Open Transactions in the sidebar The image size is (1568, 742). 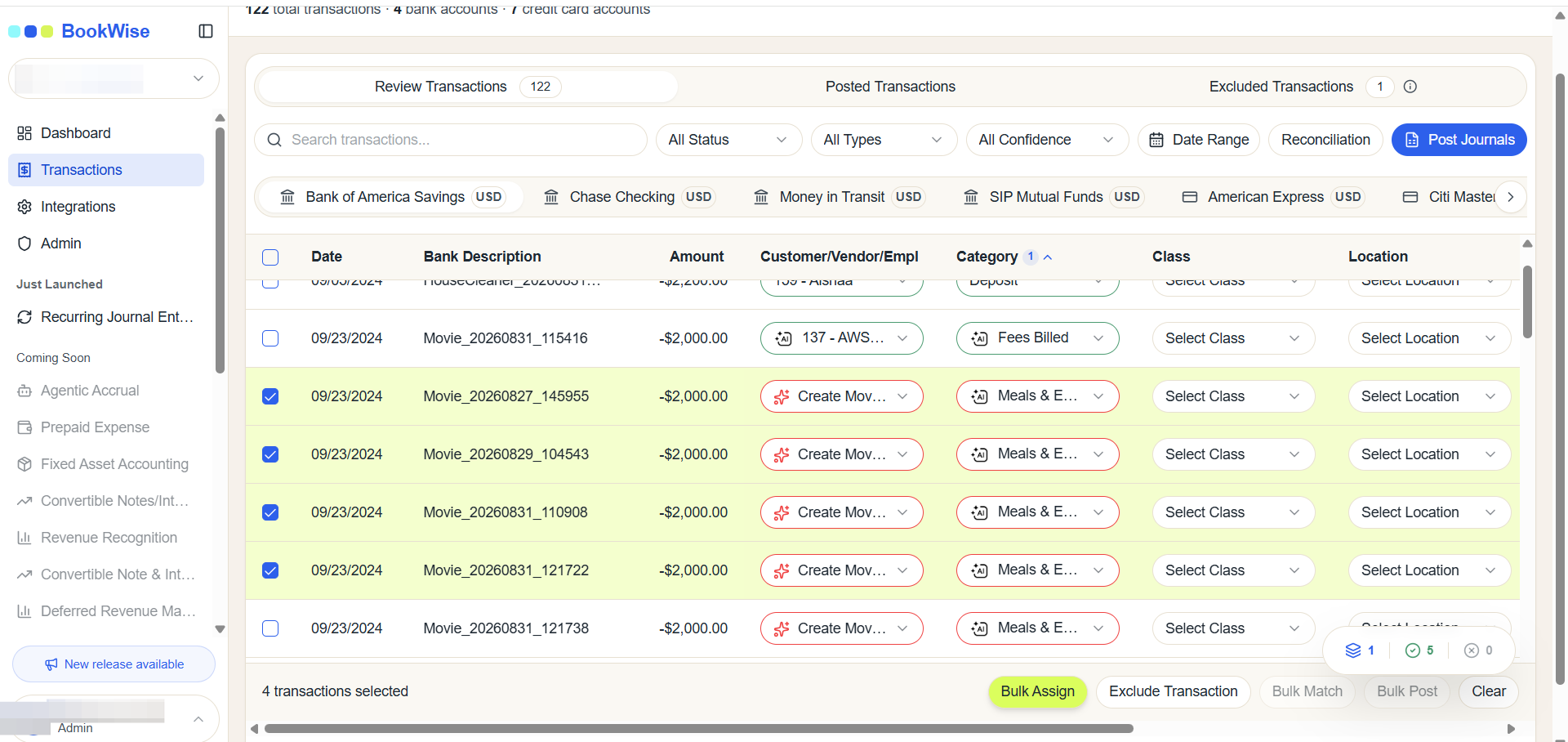pyautogui.click(x=106, y=170)
